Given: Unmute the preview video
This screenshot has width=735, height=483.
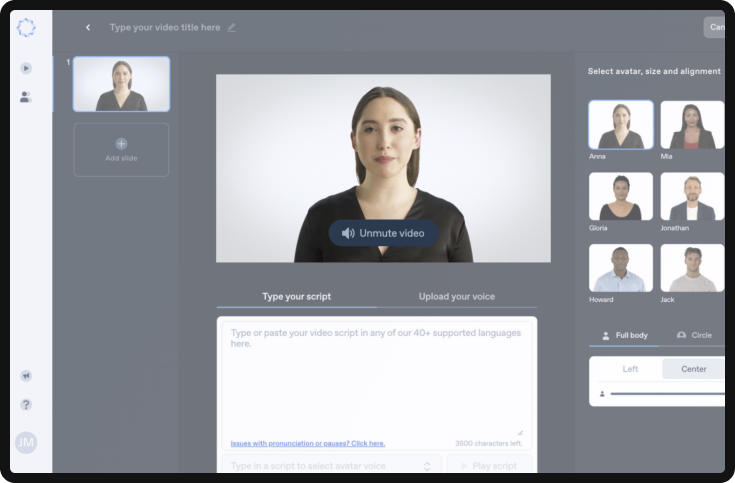Looking at the screenshot, I should tap(383, 233).
